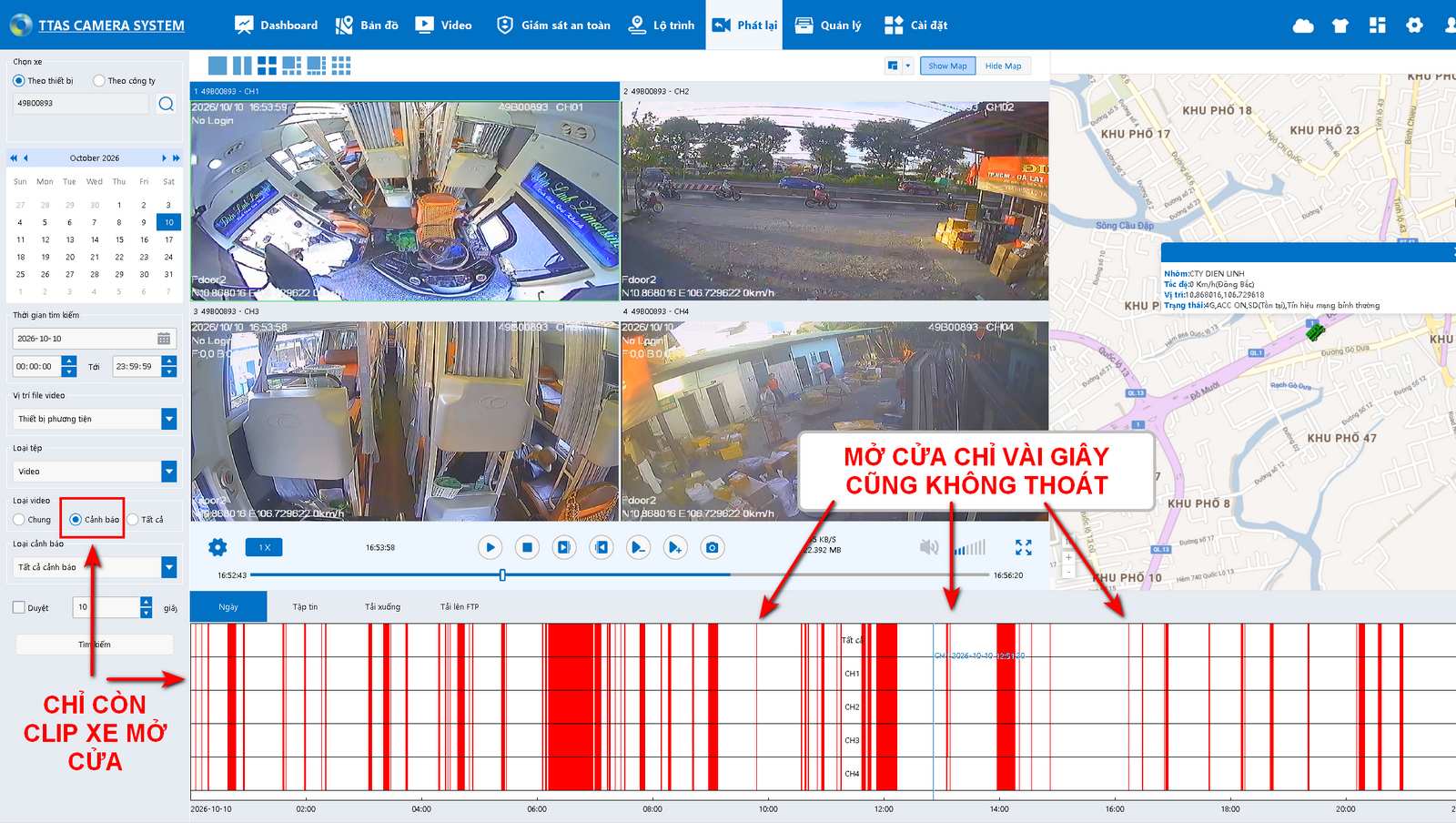This screenshot has height=823, width=1456.
Task: Click the '1X' speed button
Action: [264, 547]
